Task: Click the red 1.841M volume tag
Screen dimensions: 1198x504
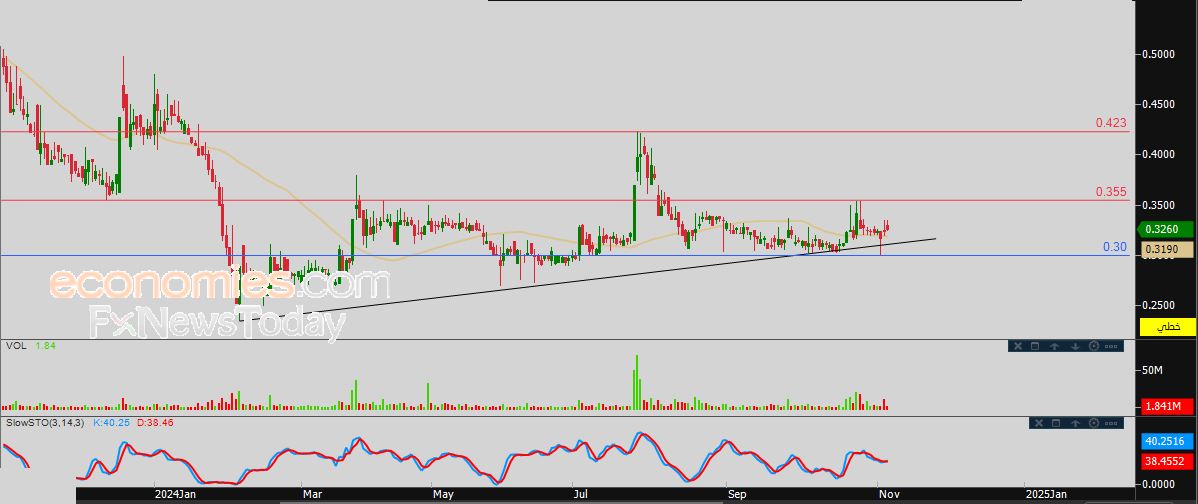Action: click(1167, 405)
